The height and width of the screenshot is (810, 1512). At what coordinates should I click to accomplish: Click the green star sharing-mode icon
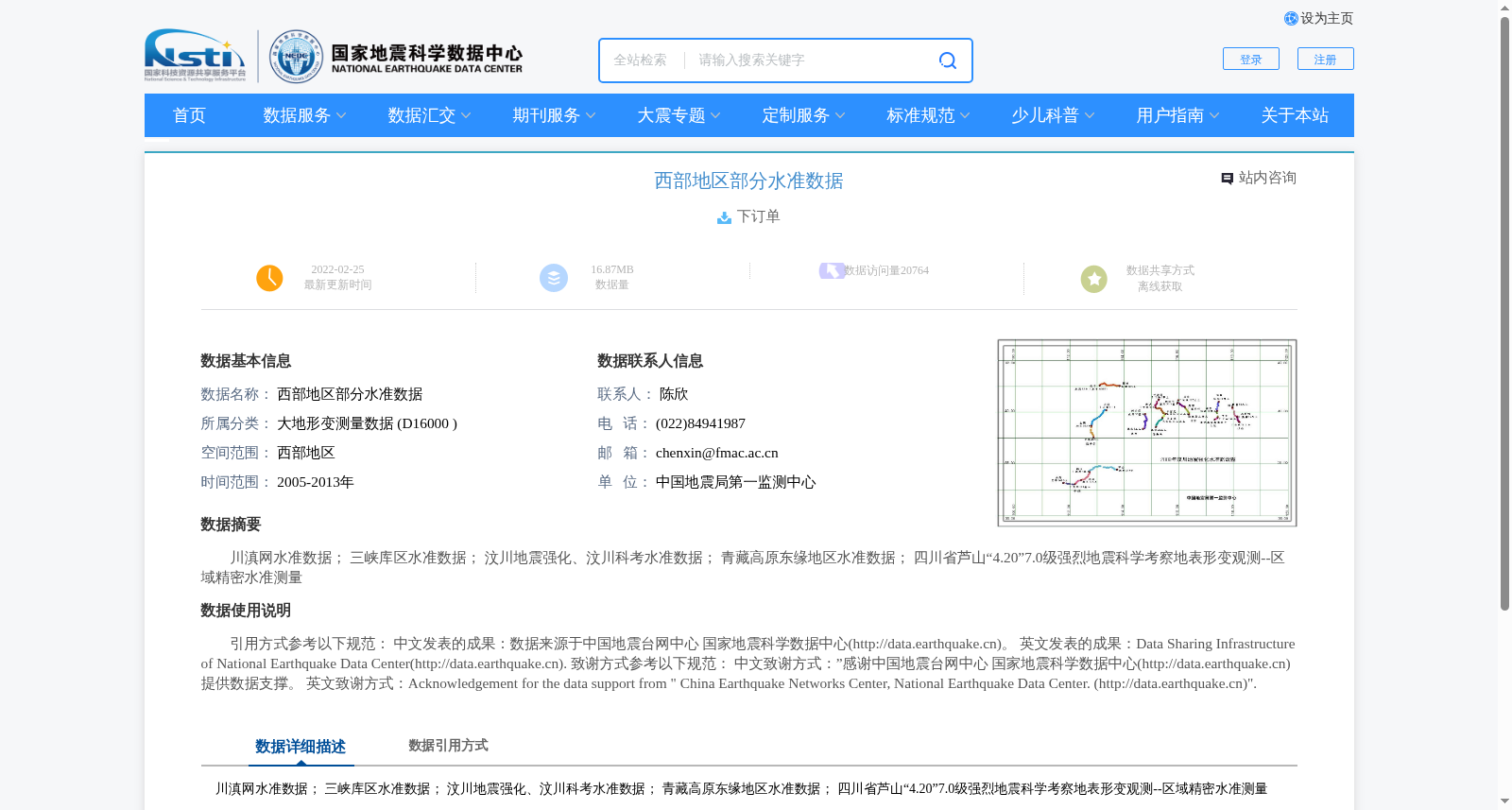(x=1094, y=279)
